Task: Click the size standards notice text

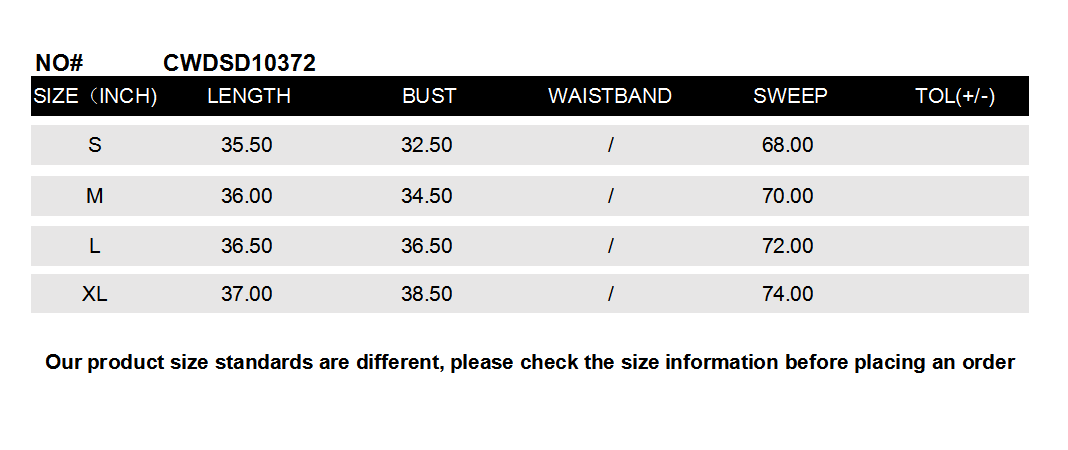Action: [x=530, y=362]
